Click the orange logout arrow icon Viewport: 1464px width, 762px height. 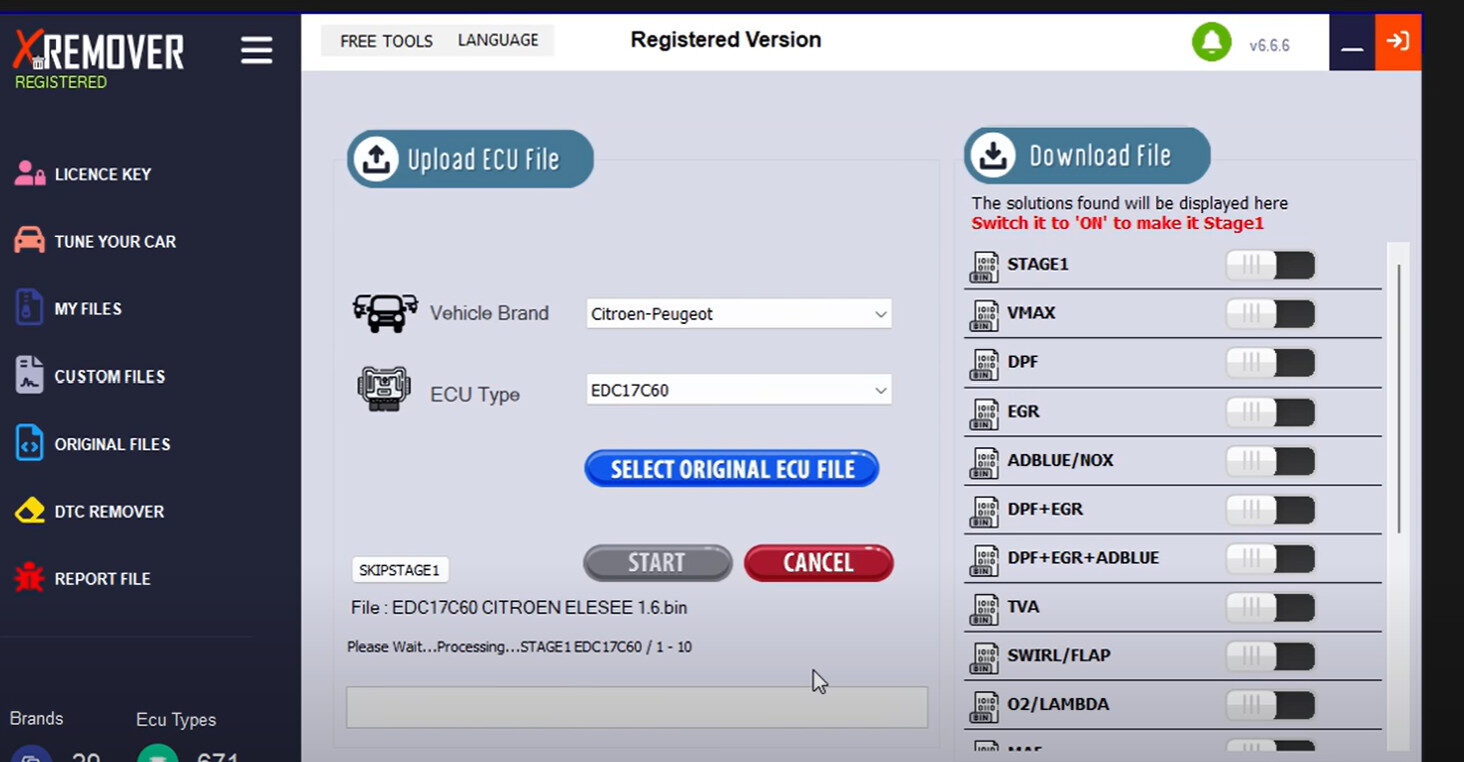click(x=1398, y=42)
